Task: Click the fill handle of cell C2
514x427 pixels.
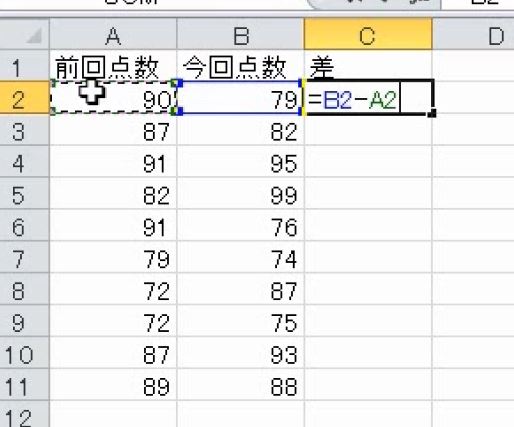Action: click(432, 113)
